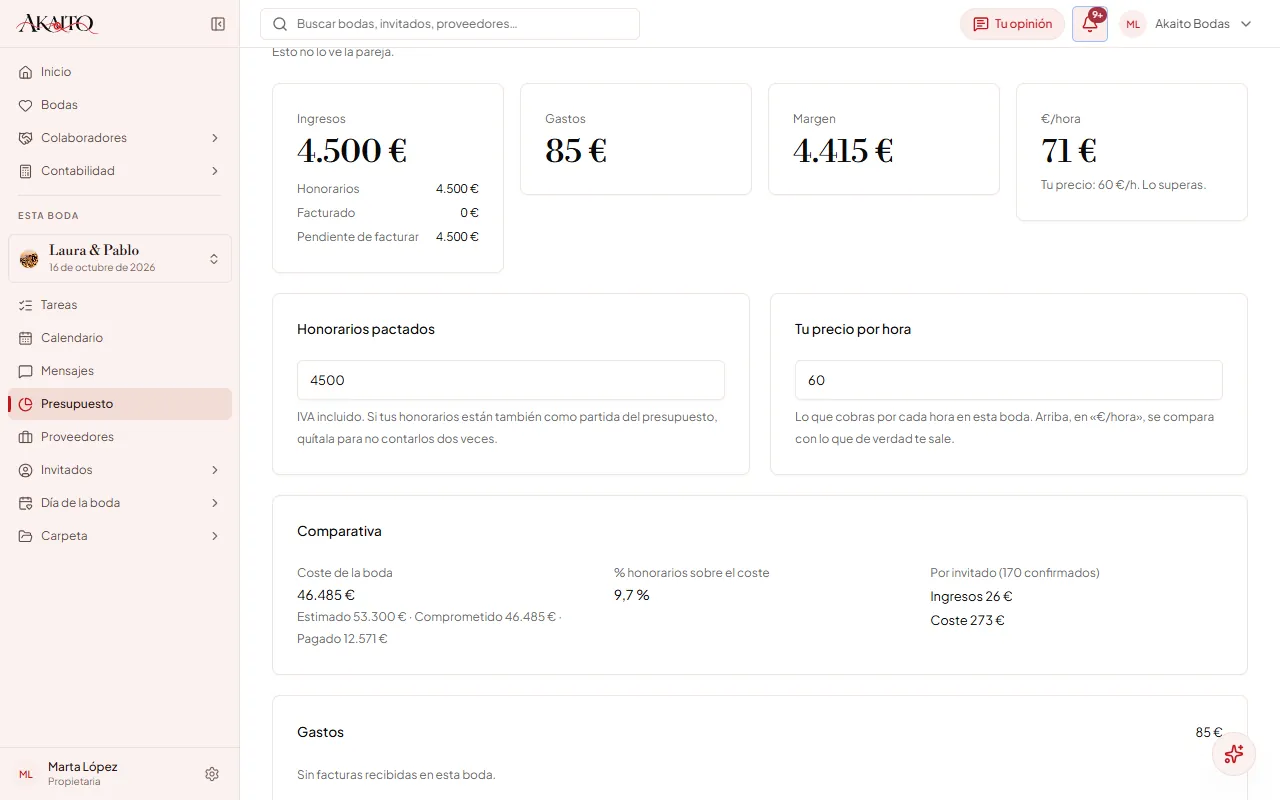
Task: Click the search bar for bodas, invitados
Action: point(450,24)
